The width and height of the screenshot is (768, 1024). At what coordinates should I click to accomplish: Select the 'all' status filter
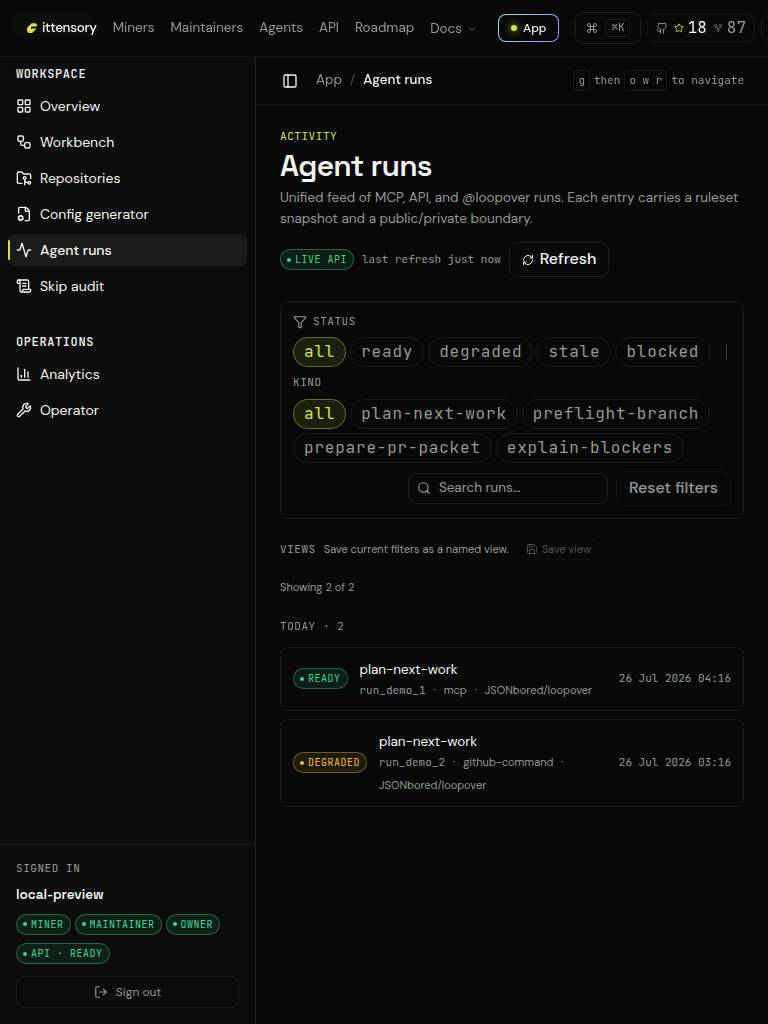tap(319, 352)
